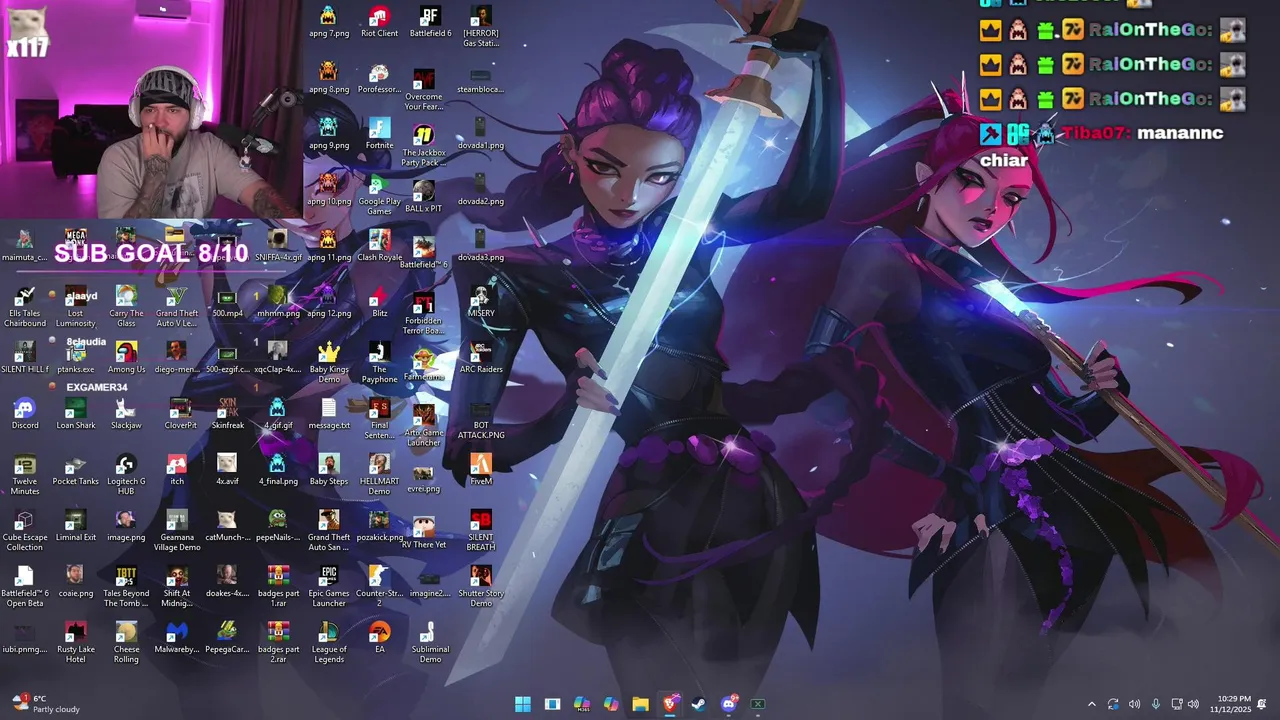Open Discord from the taskbar
Image resolution: width=1280 pixels, height=720 pixels.
[729, 704]
